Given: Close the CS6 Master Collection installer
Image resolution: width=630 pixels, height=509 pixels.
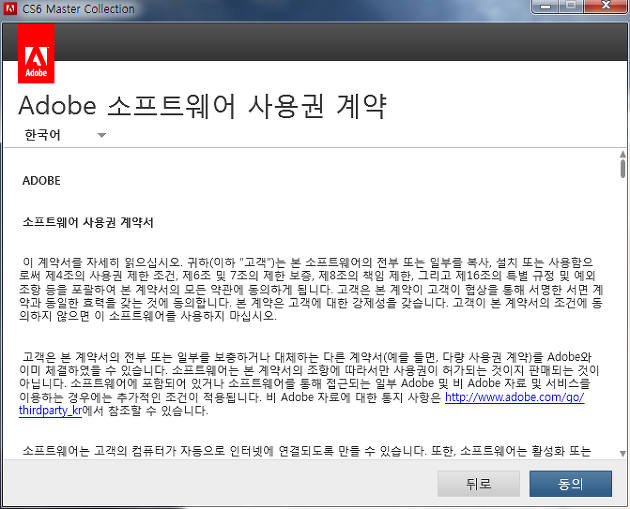Looking at the screenshot, I should click(x=606, y=6).
